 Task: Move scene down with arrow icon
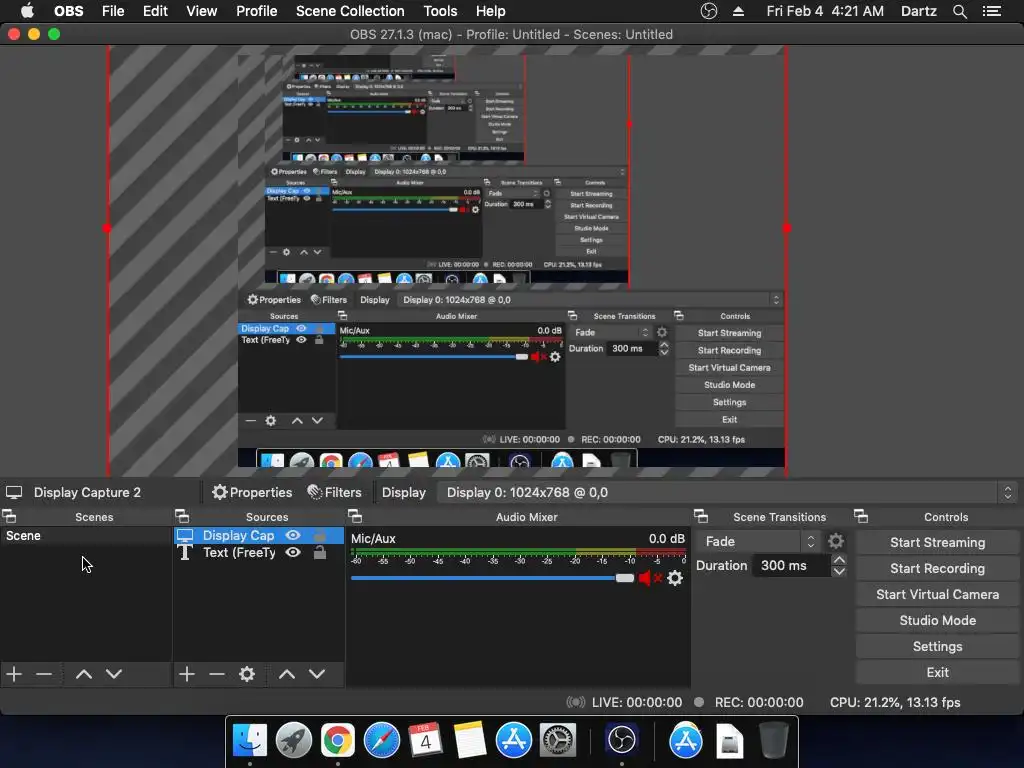click(x=114, y=674)
